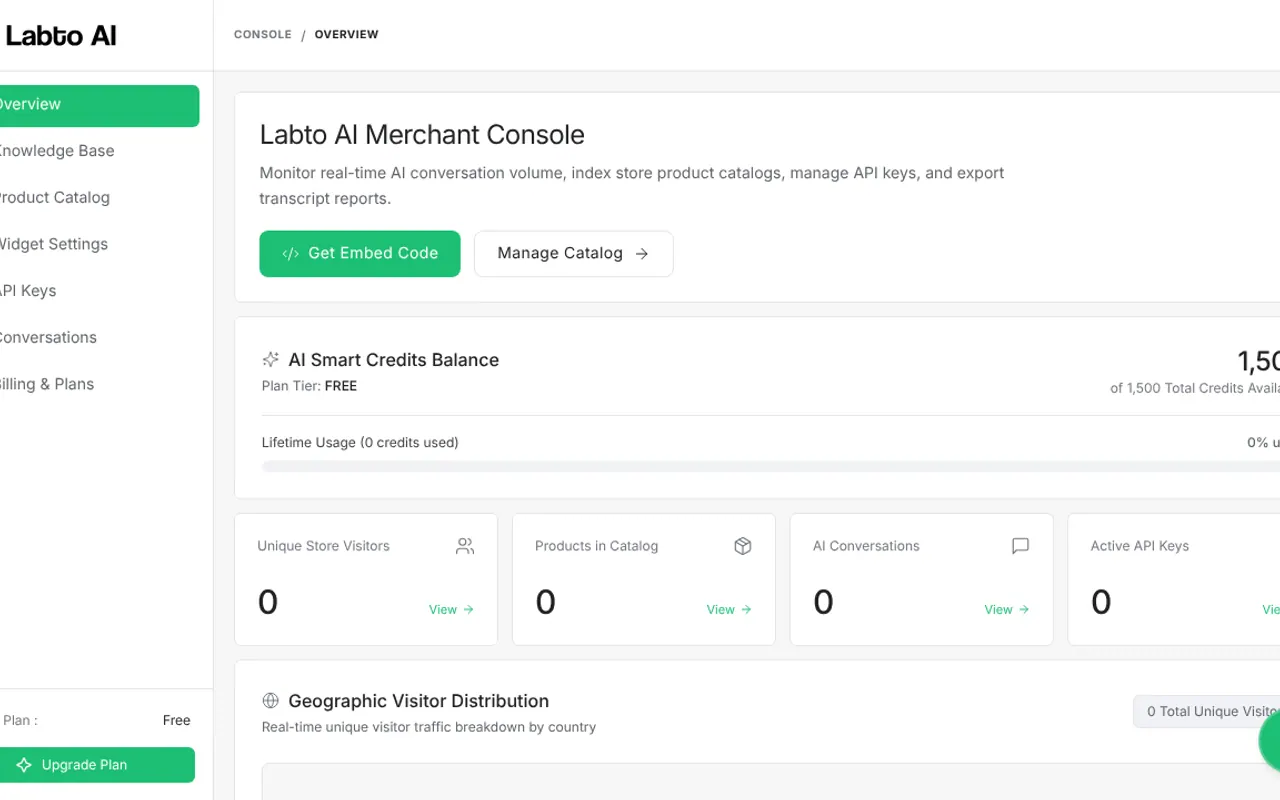Click the AI Conversations label
This screenshot has height=800, width=1280.
(866, 546)
